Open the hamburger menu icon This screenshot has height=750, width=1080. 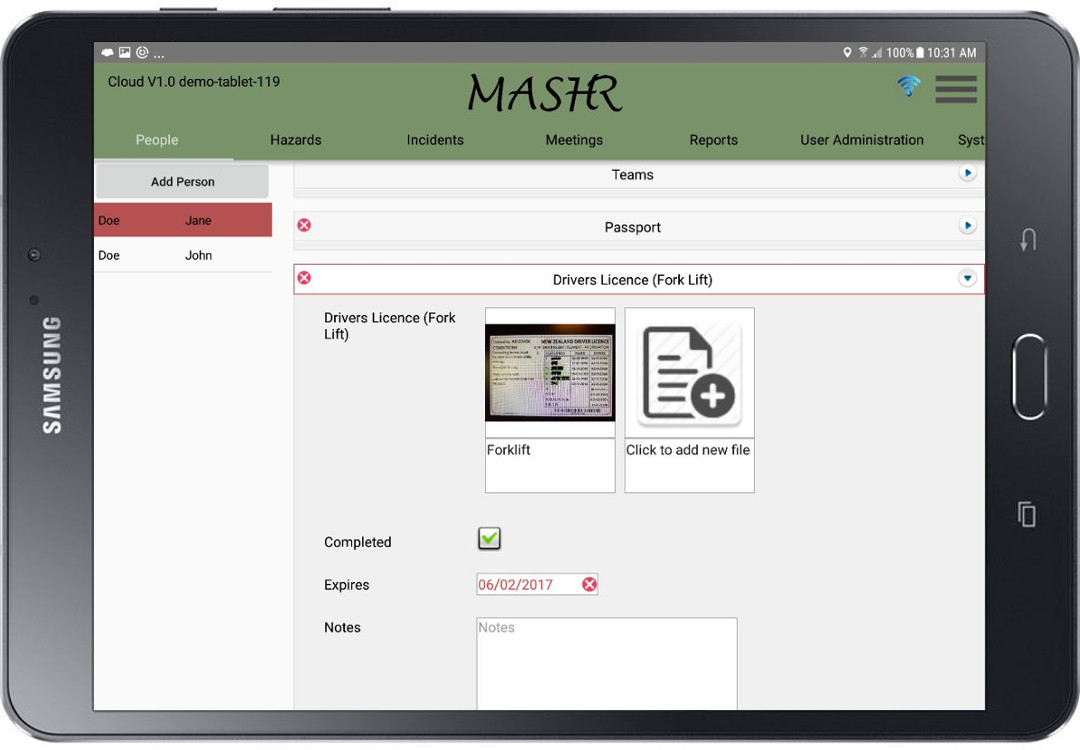point(956,89)
